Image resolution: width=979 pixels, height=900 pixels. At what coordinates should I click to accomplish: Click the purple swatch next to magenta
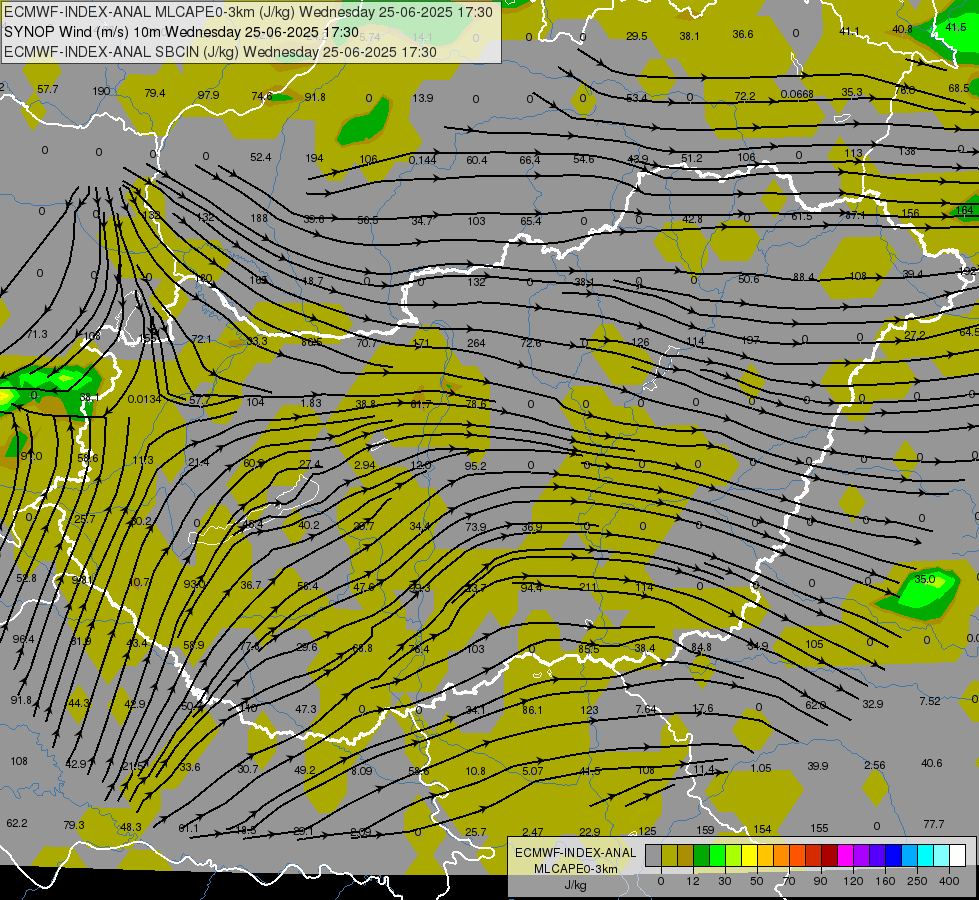[x=862, y=856]
